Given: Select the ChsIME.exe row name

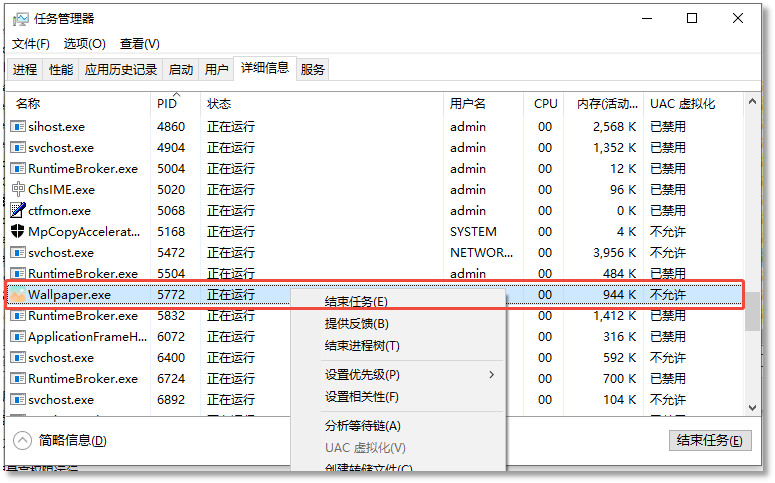Looking at the screenshot, I should click(61, 190).
